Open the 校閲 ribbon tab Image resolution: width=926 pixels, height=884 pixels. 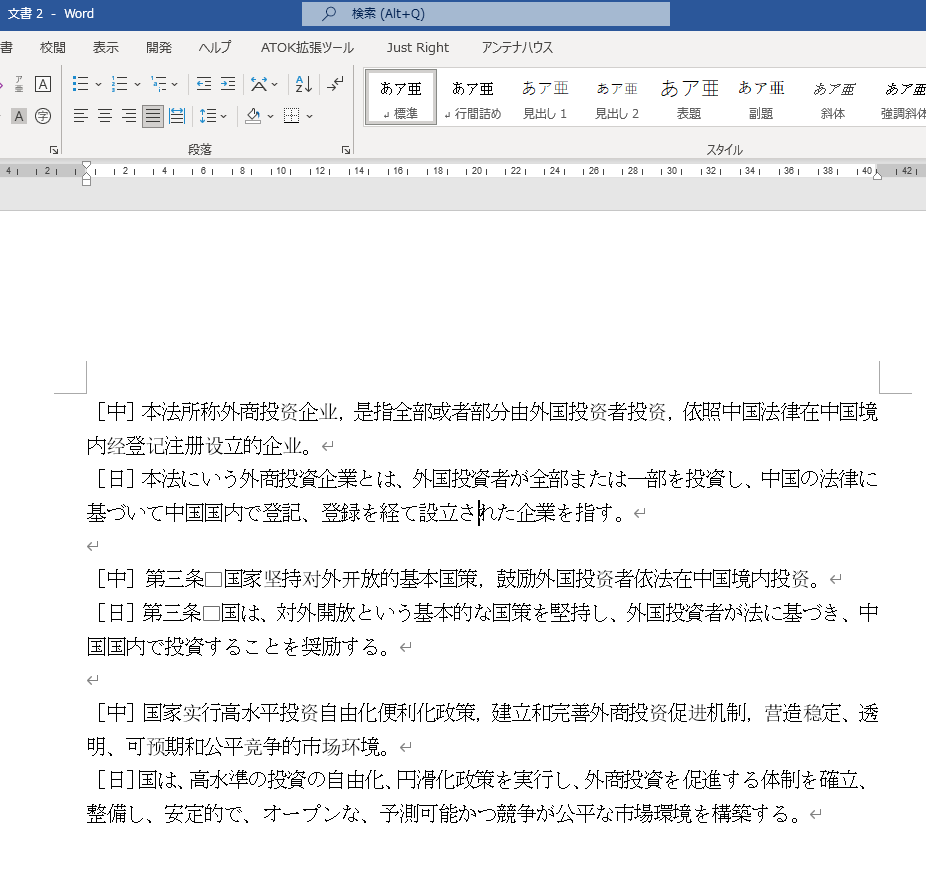(x=53, y=47)
